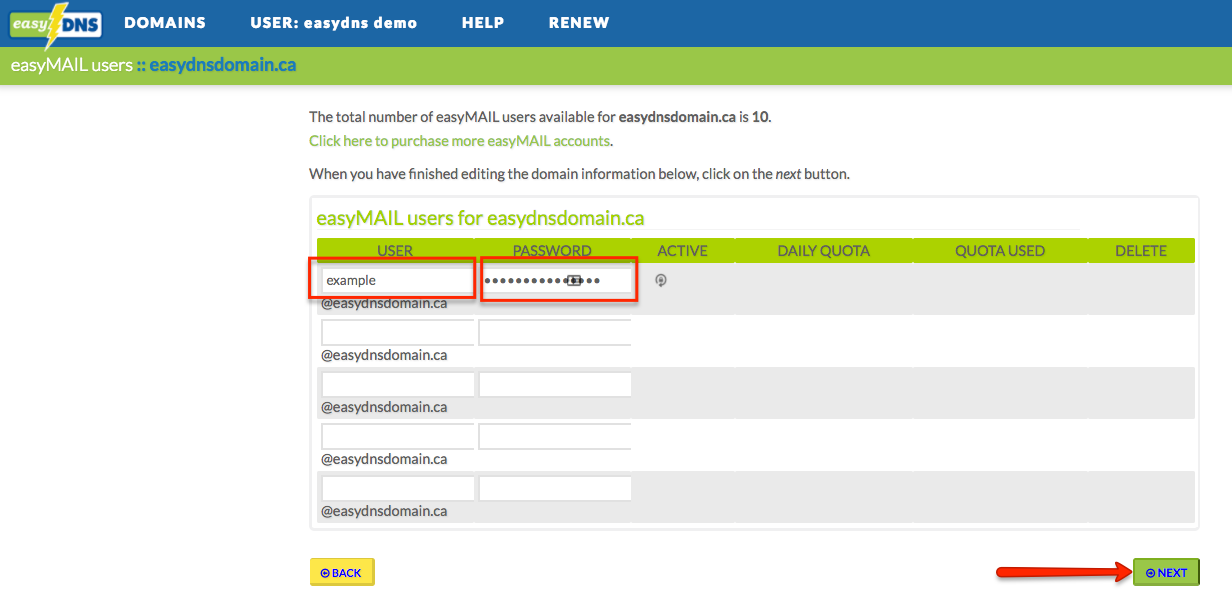Image resolution: width=1232 pixels, height=602 pixels.
Task: Select the QUOTA USED column header
Action: 1000,251
